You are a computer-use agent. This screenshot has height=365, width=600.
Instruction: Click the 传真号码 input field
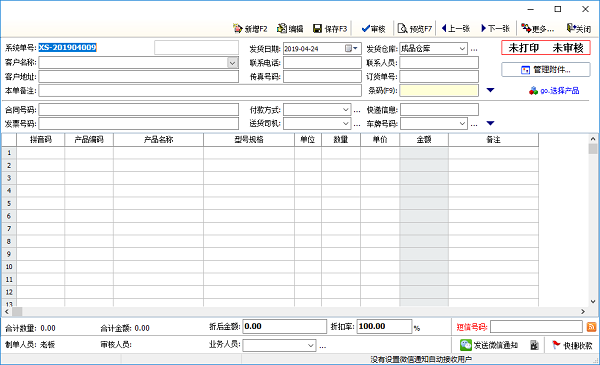pos(322,77)
